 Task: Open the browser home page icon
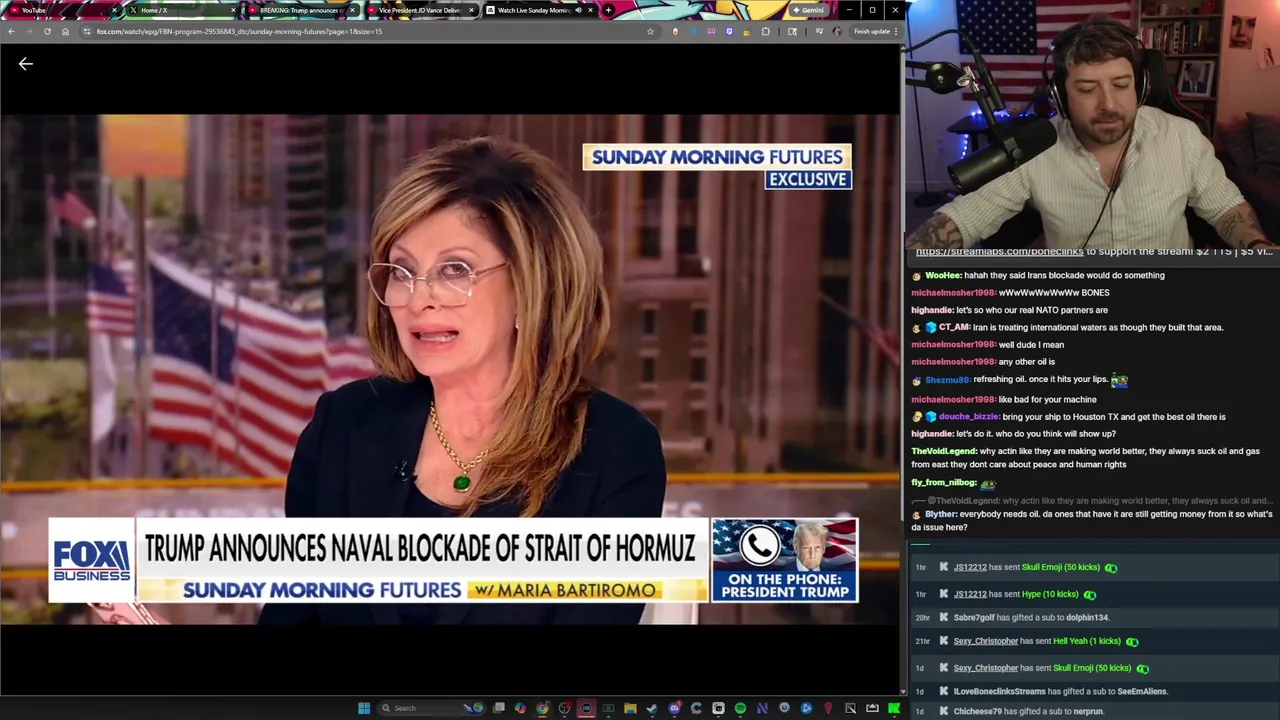65,31
